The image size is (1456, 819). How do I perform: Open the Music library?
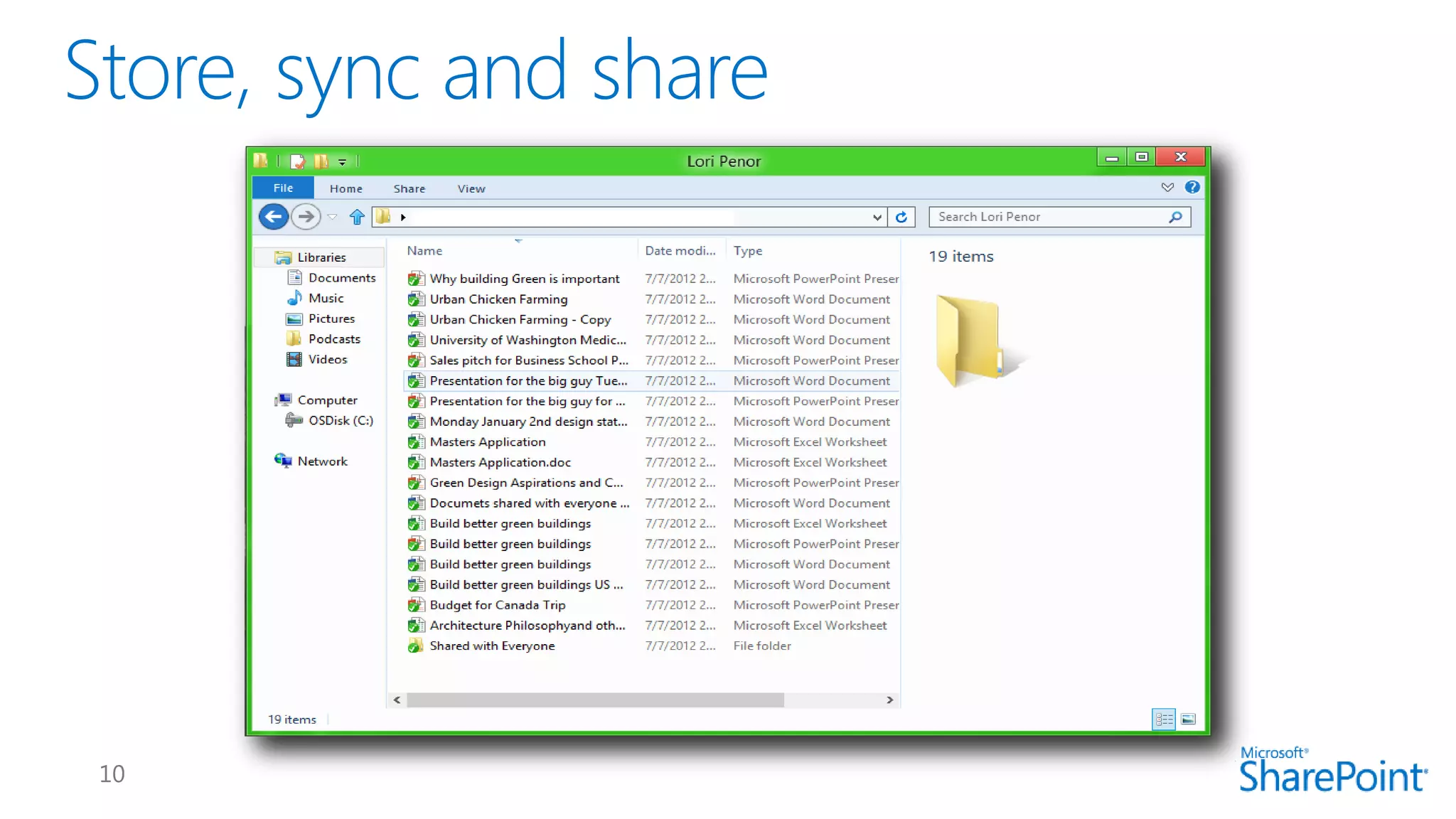(x=326, y=299)
